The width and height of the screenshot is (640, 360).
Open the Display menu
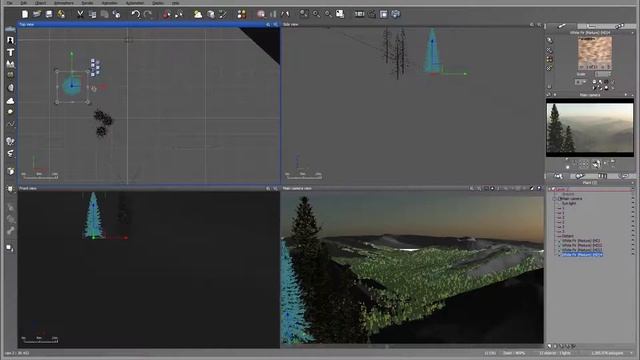[x=158, y=2]
